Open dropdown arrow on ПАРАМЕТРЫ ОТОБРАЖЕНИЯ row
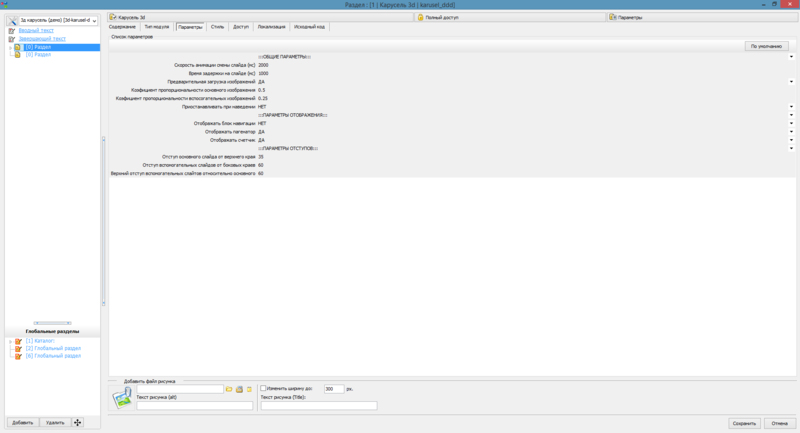800x433 pixels. (x=791, y=115)
